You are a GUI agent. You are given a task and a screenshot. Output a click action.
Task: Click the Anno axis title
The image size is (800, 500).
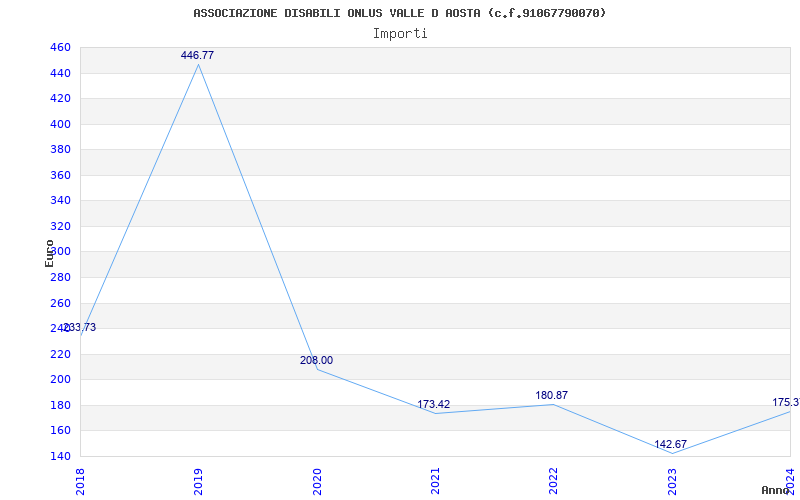pyautogui.click(x=775, y=490)
